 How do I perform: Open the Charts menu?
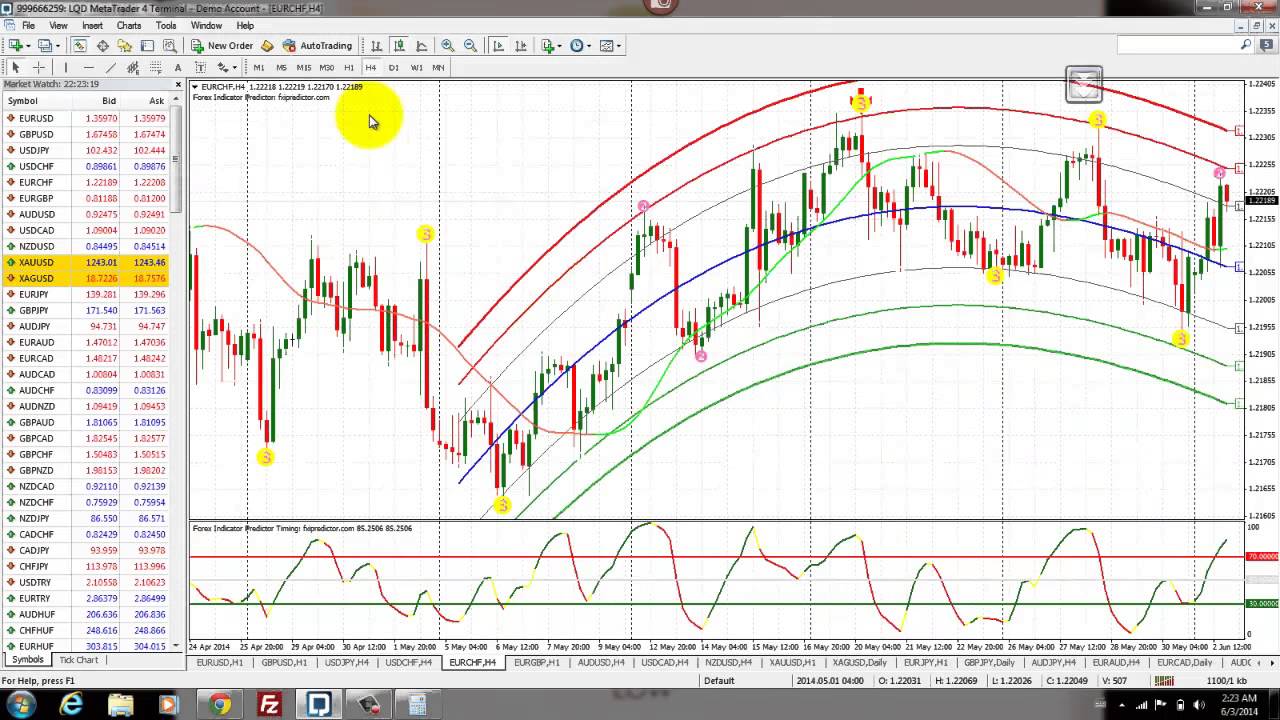coord(129,25)
